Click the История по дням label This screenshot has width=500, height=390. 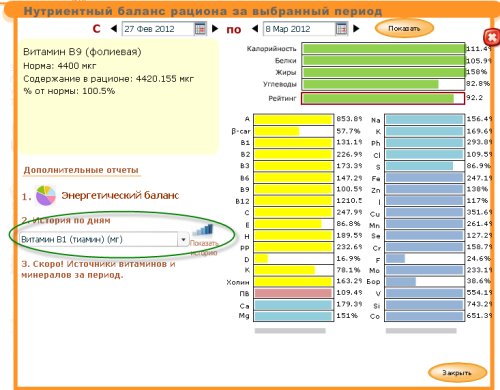[71, 220]
